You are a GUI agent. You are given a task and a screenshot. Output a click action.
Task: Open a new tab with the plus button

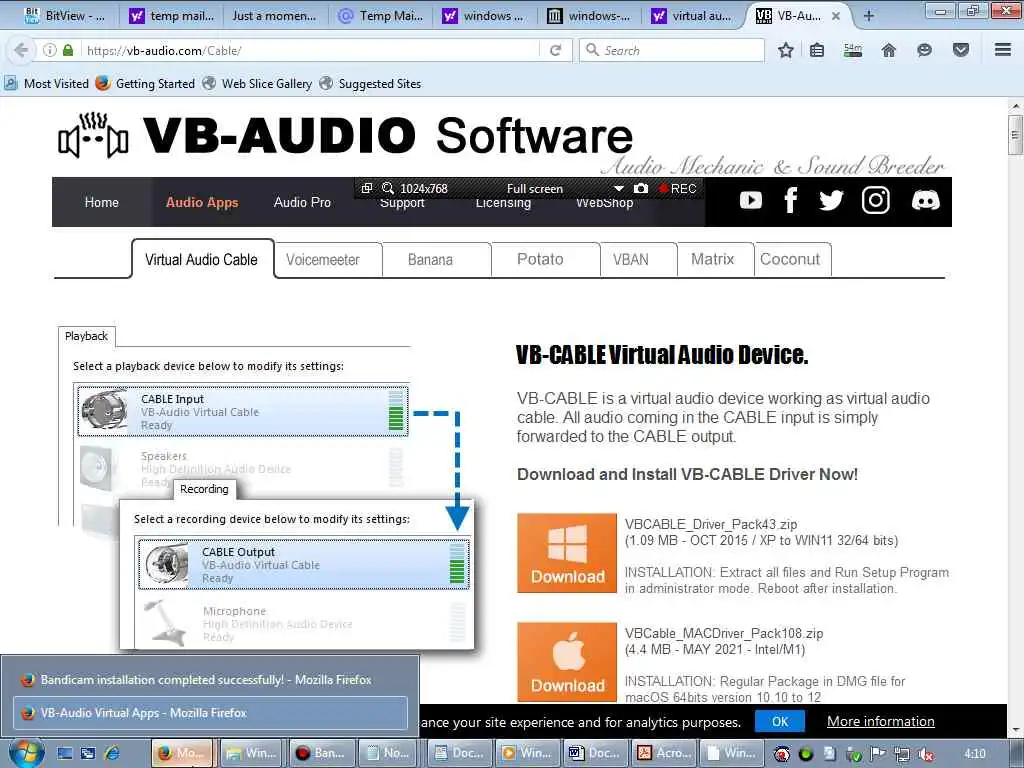(868, 16)
